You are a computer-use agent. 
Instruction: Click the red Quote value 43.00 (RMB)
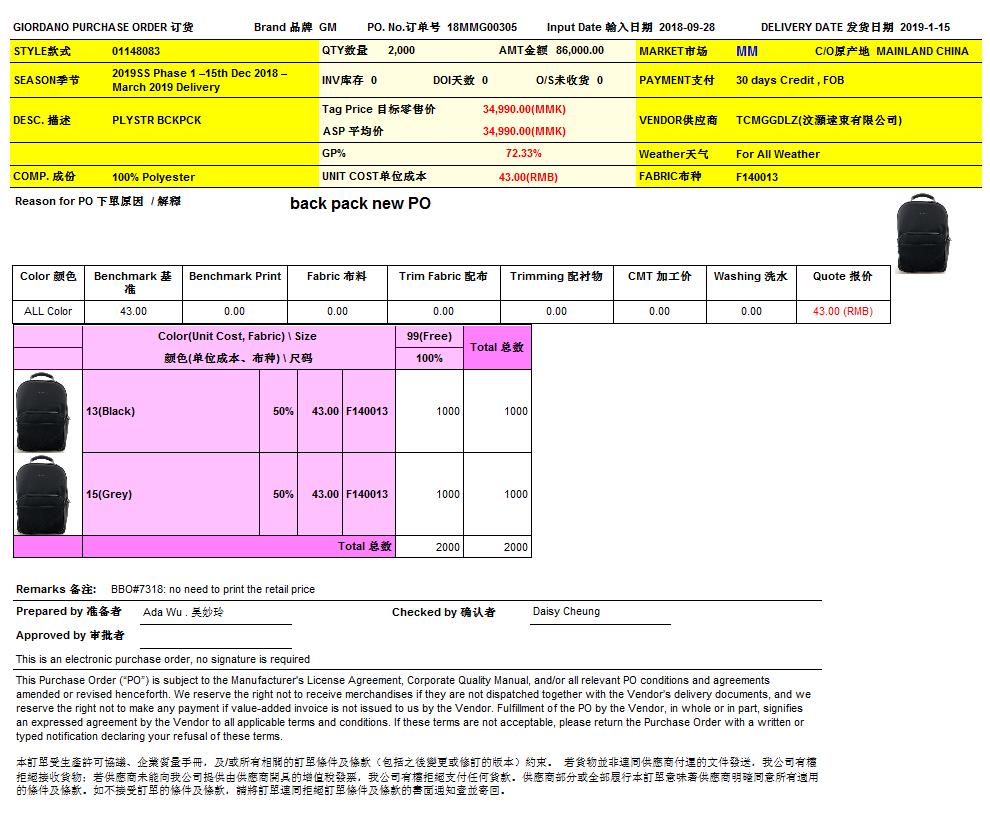(x=842, y=311)
